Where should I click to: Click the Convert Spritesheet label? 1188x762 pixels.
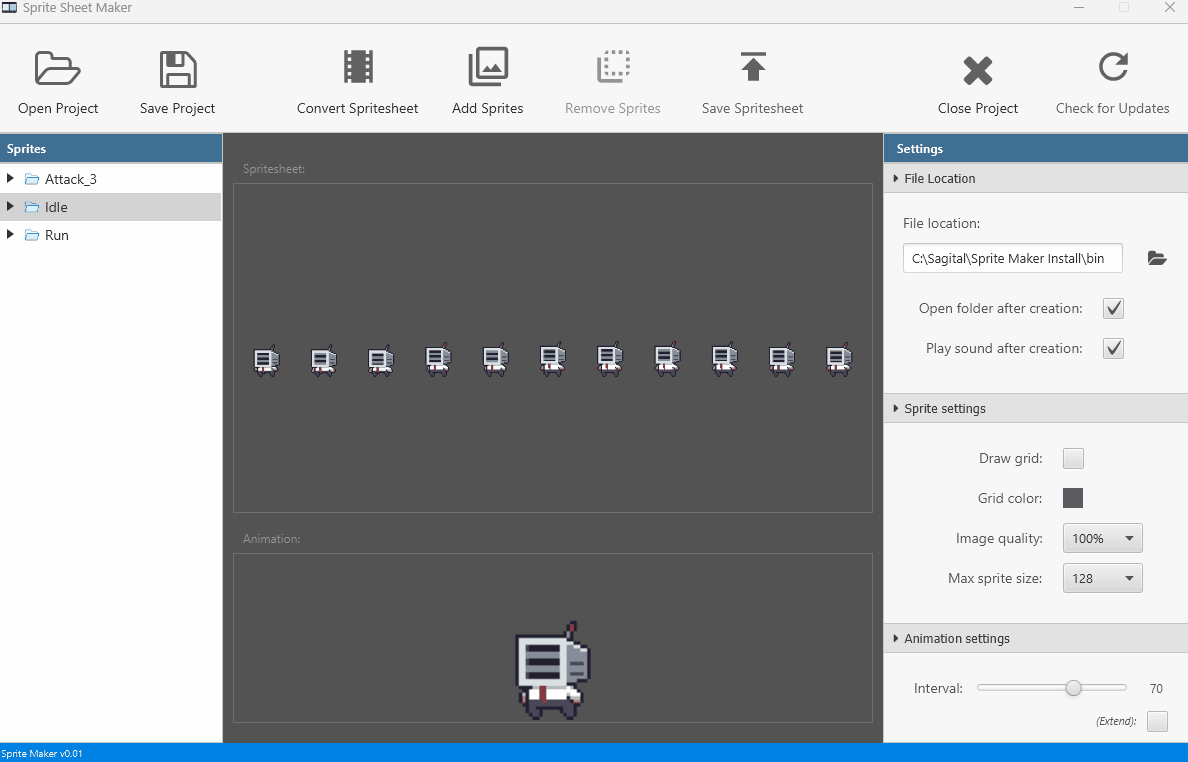pyautogui.click(x=358, y=108)
